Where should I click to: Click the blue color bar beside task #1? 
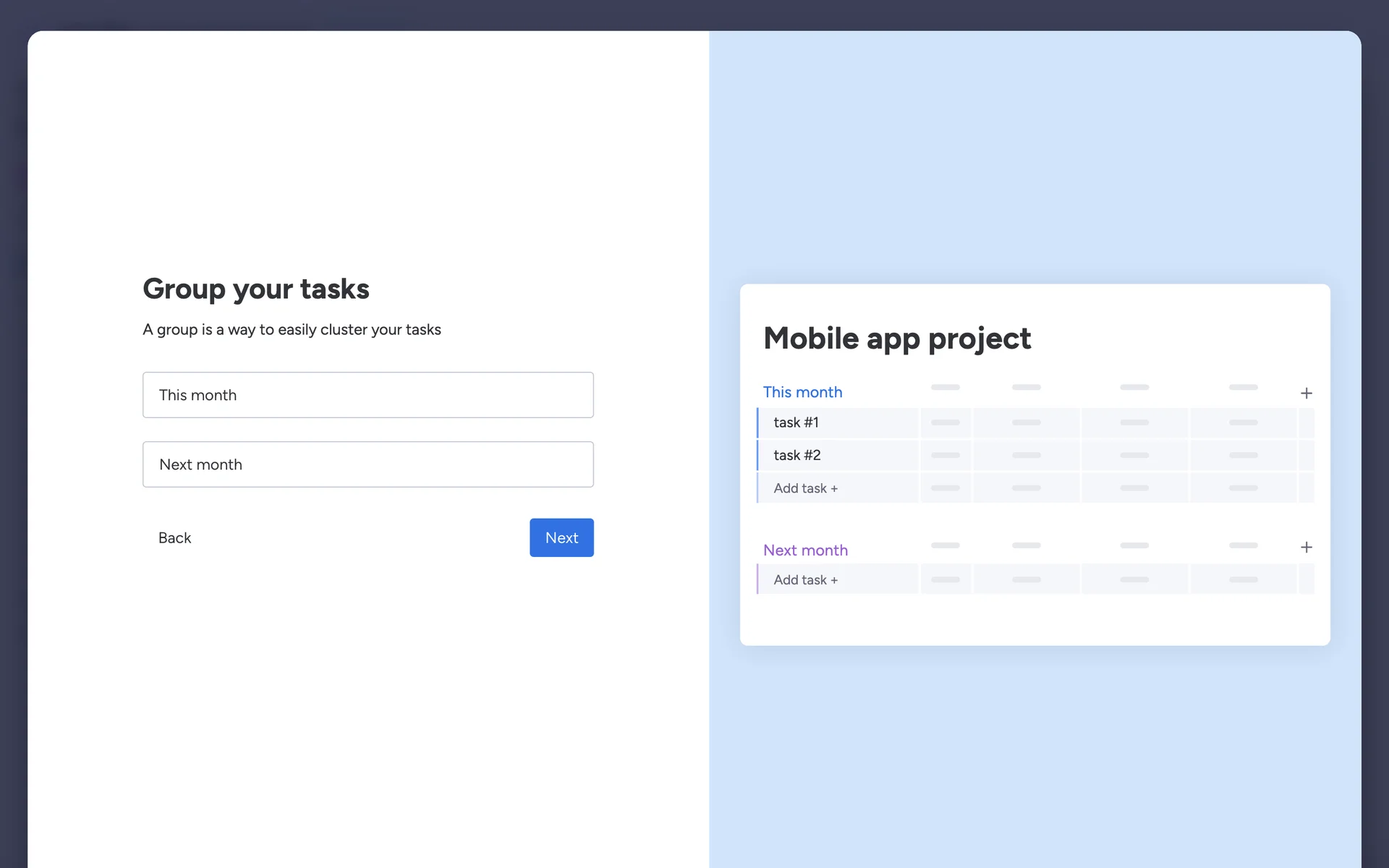pos(757,422)
